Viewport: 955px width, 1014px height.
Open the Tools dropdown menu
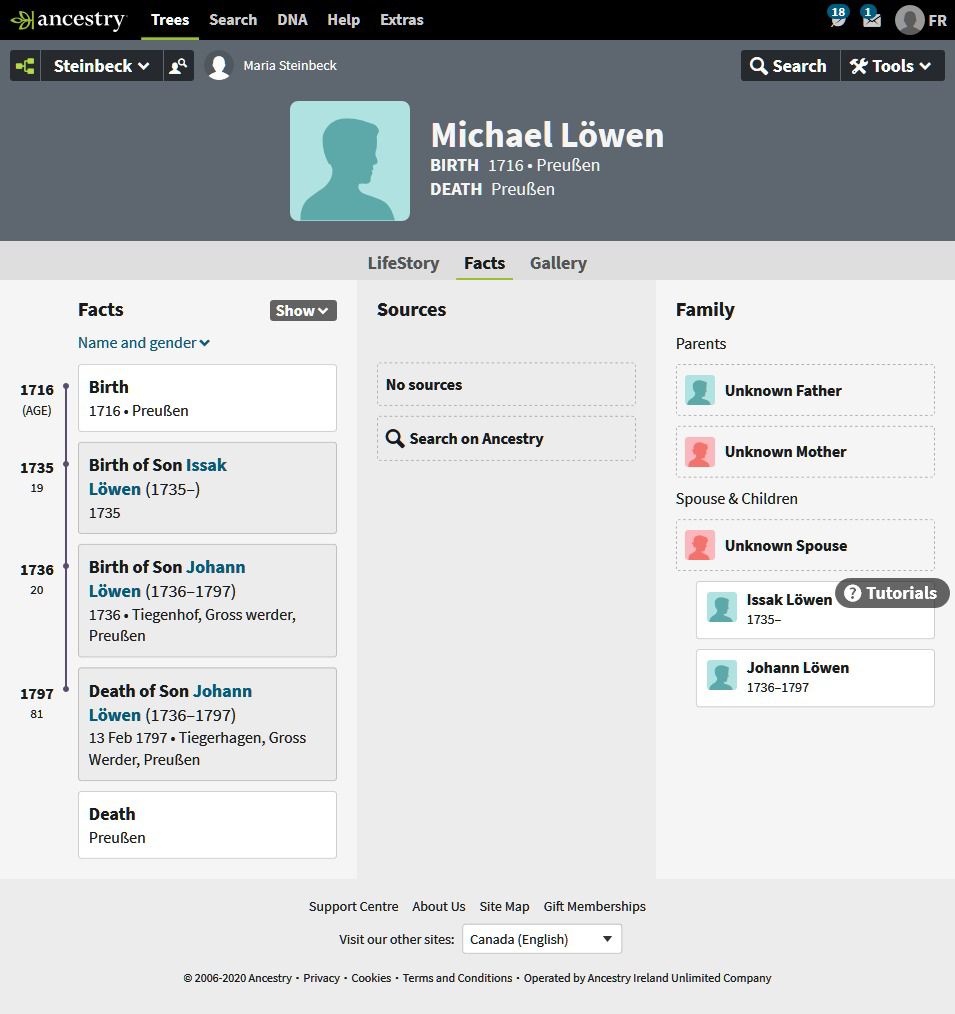coord(892,66)
